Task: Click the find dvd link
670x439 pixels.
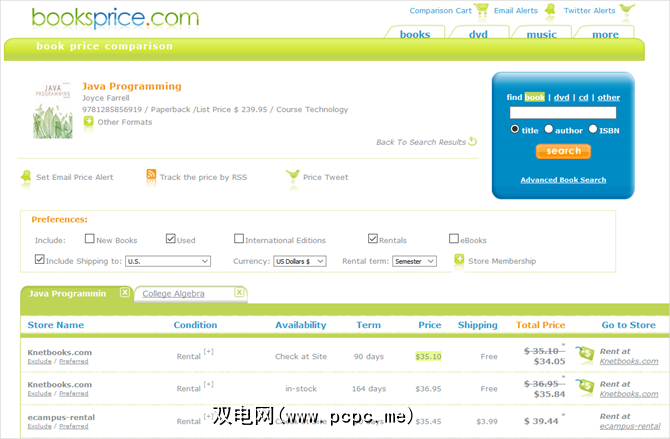Action: [561, 97]
